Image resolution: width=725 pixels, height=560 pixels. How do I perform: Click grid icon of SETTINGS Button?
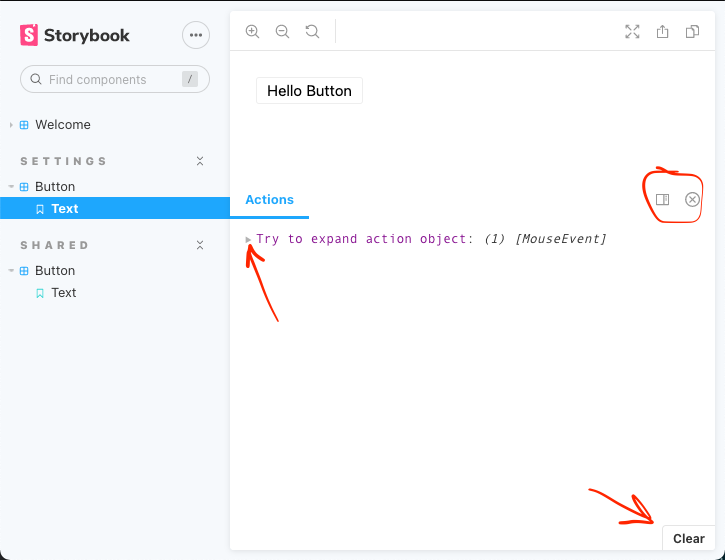24,187
